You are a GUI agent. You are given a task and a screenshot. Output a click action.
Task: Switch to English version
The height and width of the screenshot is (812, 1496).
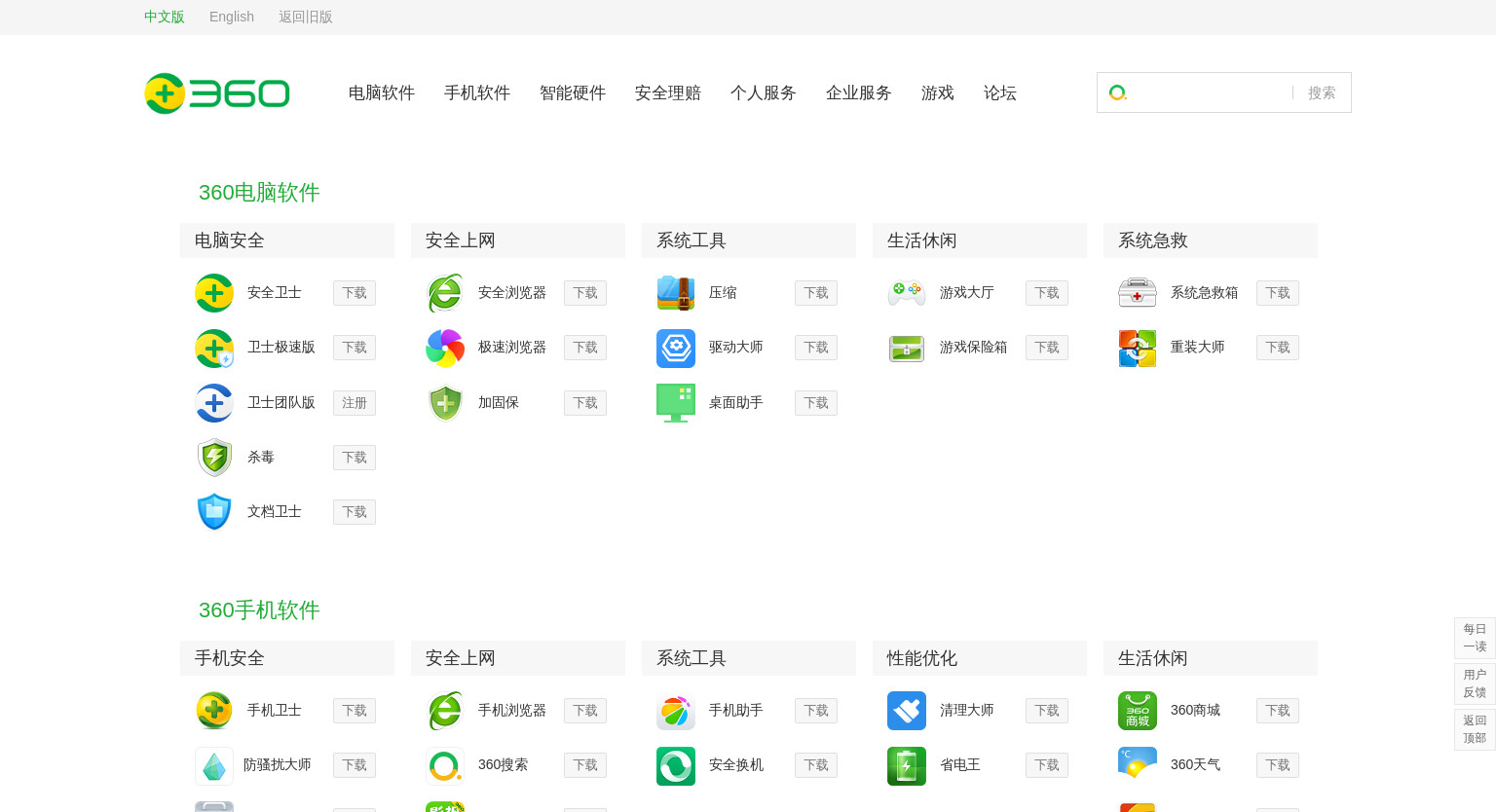pos(232,17)
